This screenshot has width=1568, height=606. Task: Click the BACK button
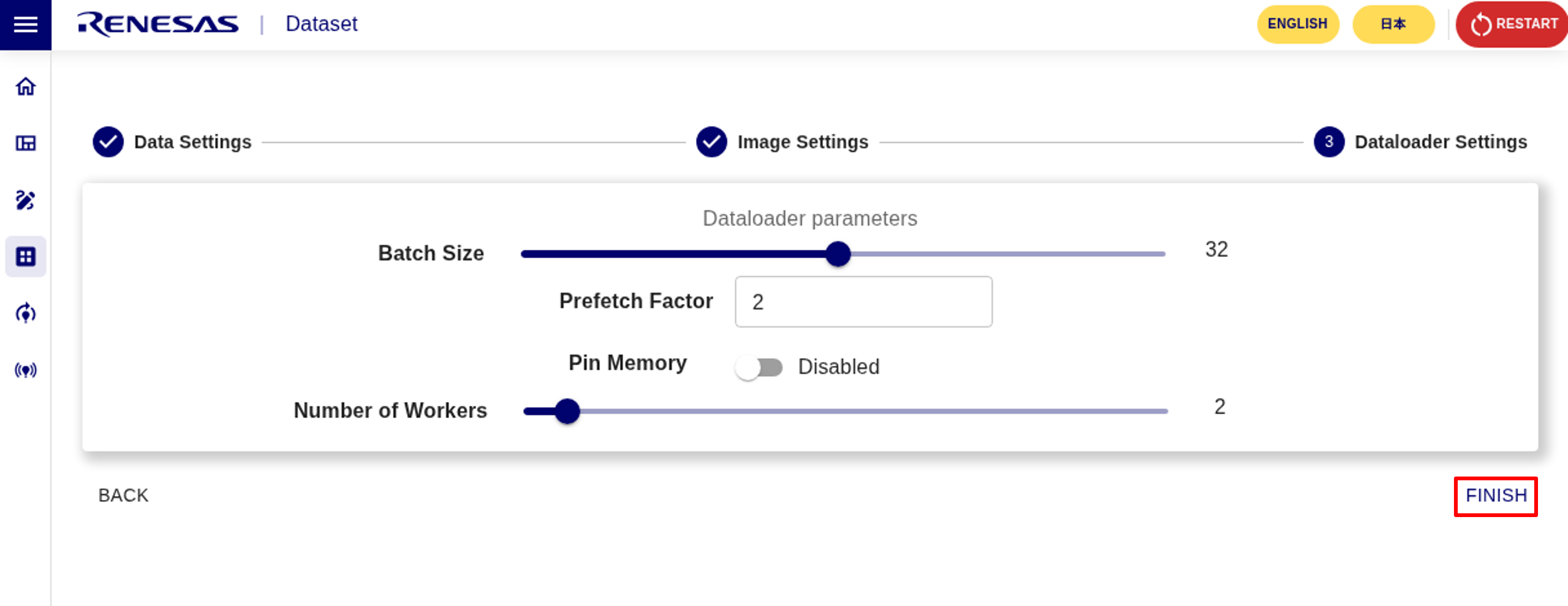pyautogui.click(x=123, y=496)
